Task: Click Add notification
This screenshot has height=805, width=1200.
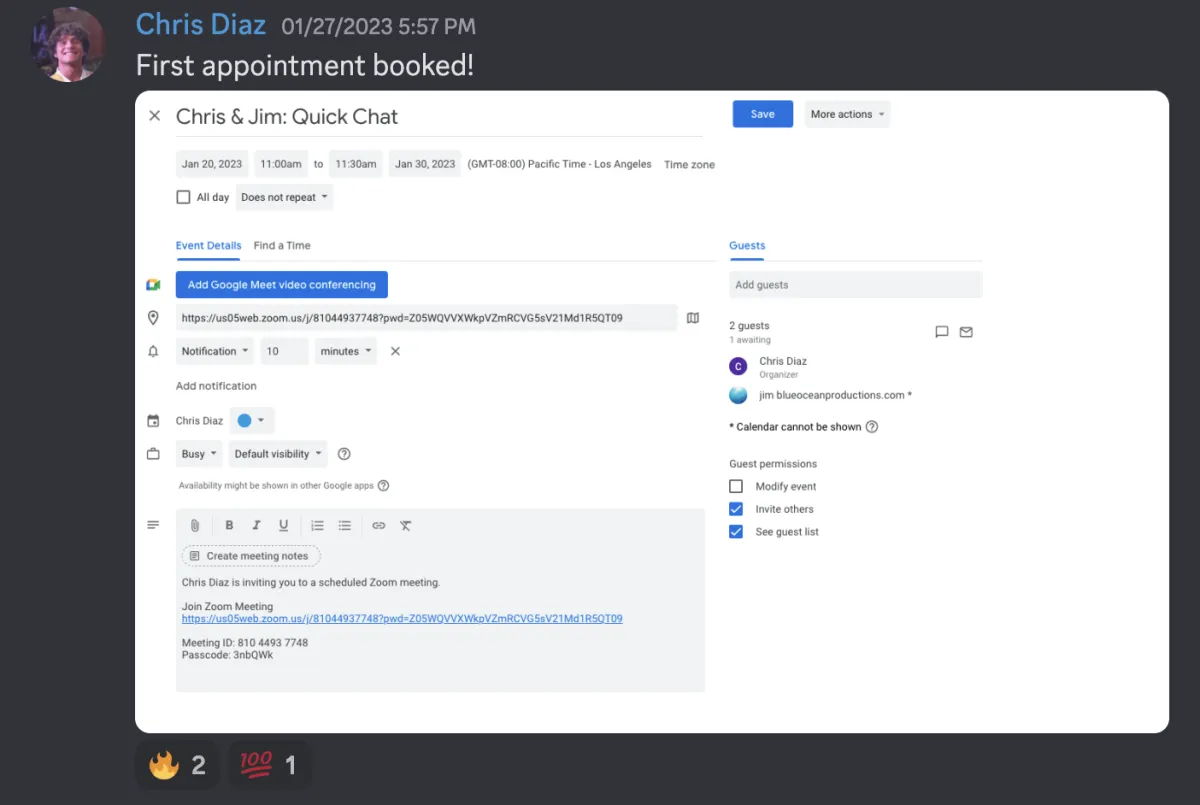Action: 216,386
